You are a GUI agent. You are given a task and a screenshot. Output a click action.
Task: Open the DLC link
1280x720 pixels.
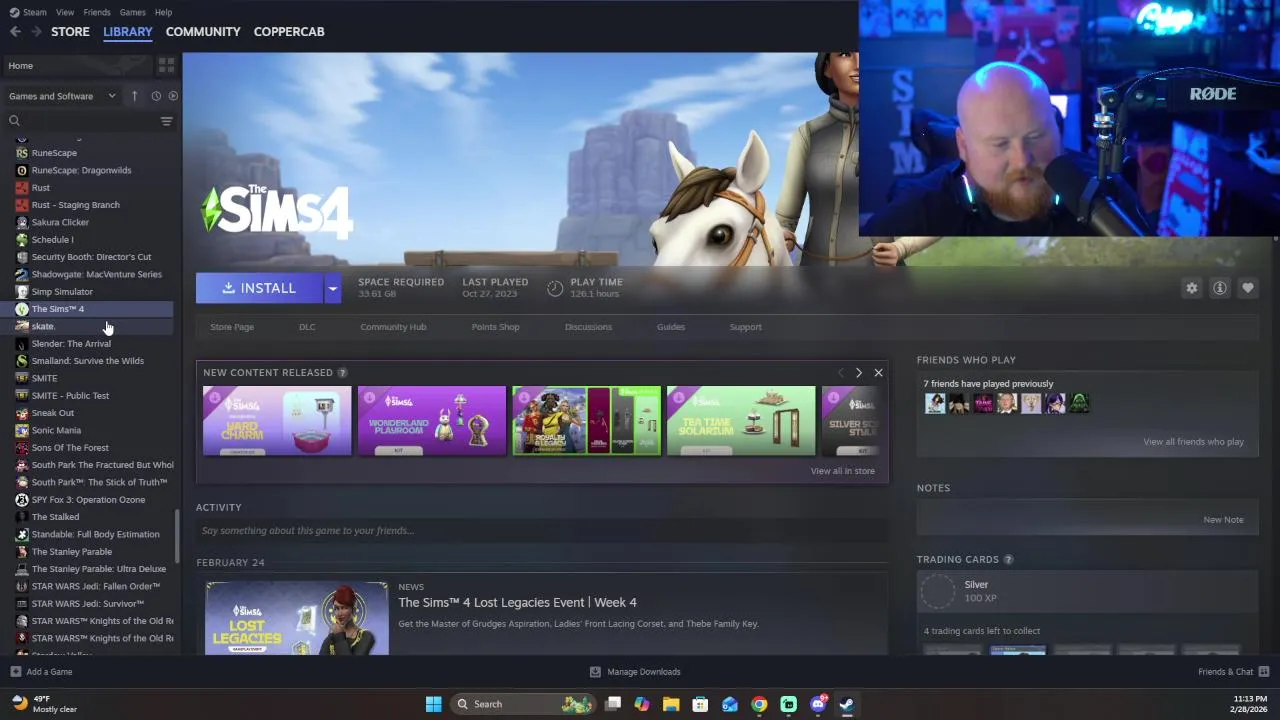pos(307,327)
